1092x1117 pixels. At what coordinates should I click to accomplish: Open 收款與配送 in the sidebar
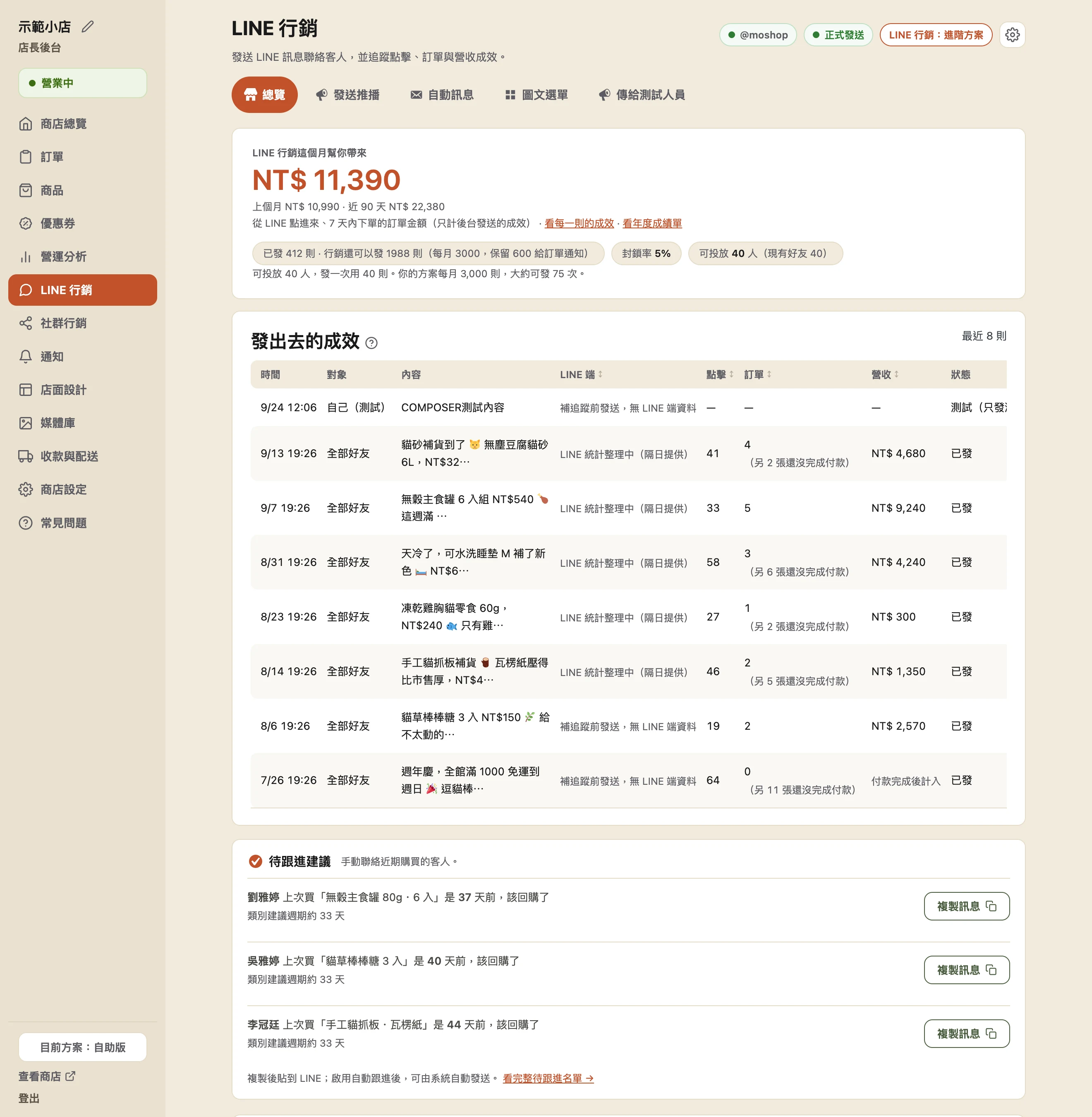[x=83, y=457]
